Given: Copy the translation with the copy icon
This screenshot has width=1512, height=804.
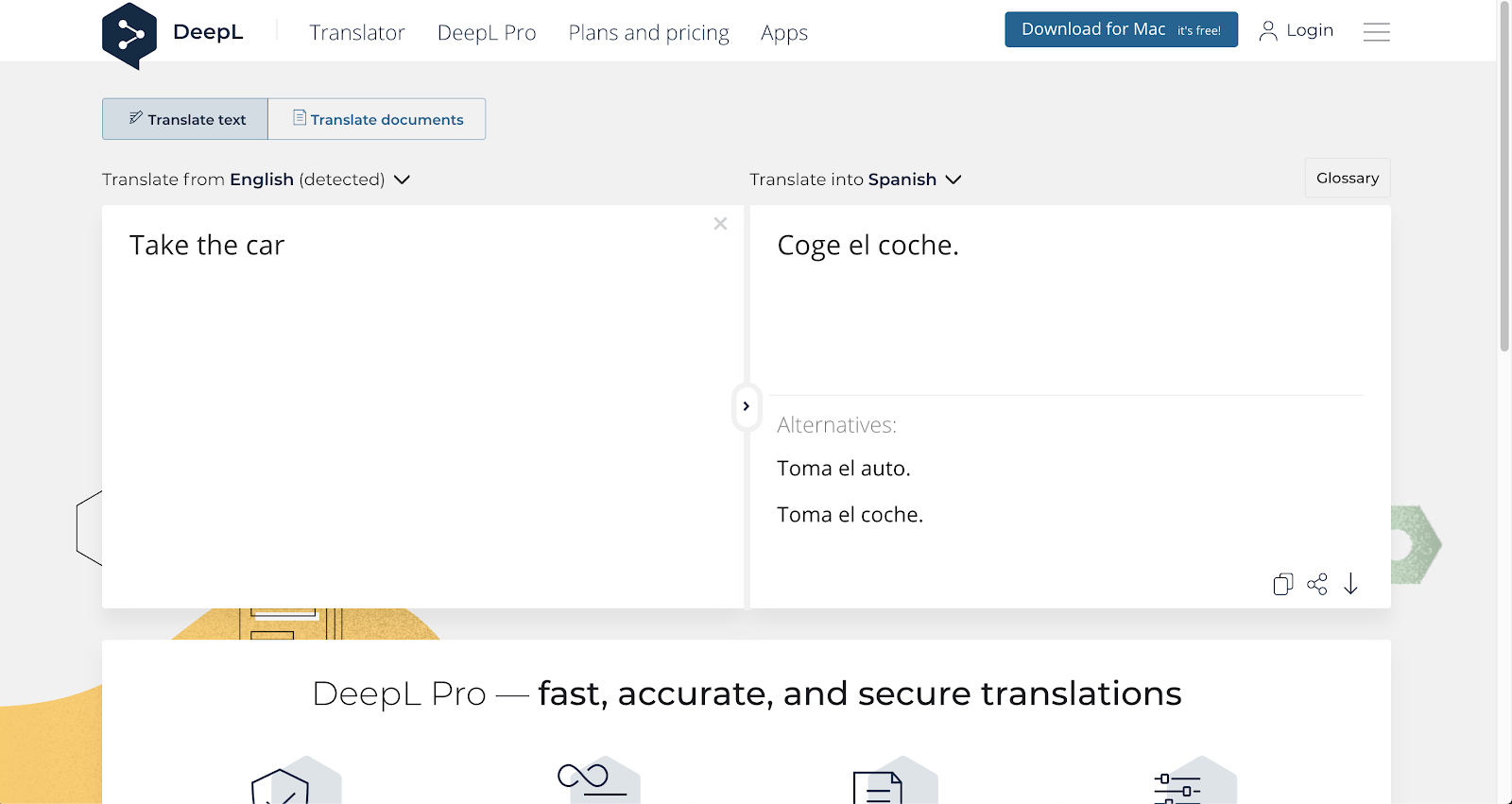Looking at the screenshot, I should pyautogui.click(x=1282, y=584).
